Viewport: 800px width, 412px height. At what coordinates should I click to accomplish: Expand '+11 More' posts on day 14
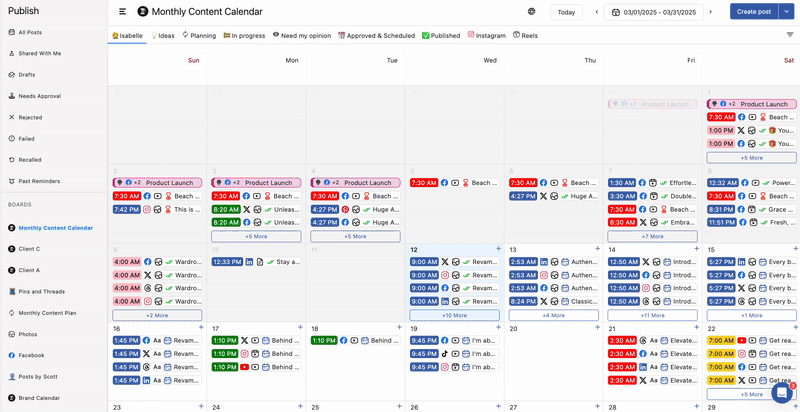[652, 315]
